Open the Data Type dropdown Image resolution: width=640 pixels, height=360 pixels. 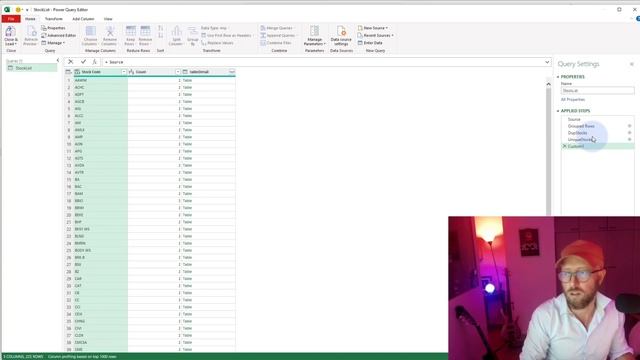(214, 28)
